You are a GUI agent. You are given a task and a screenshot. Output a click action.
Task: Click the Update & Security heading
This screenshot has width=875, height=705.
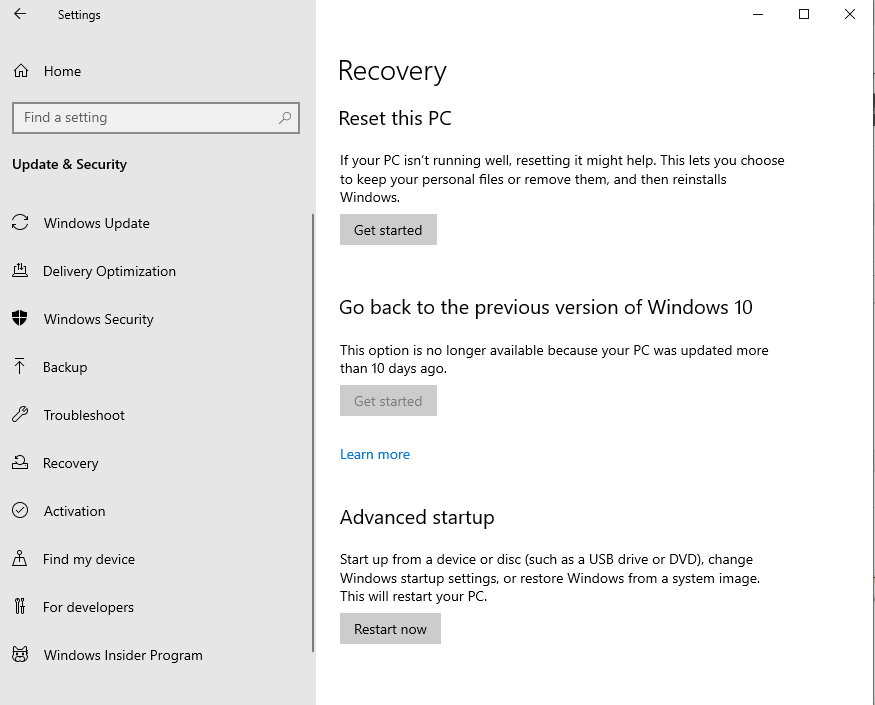click(x=70, y=164)
